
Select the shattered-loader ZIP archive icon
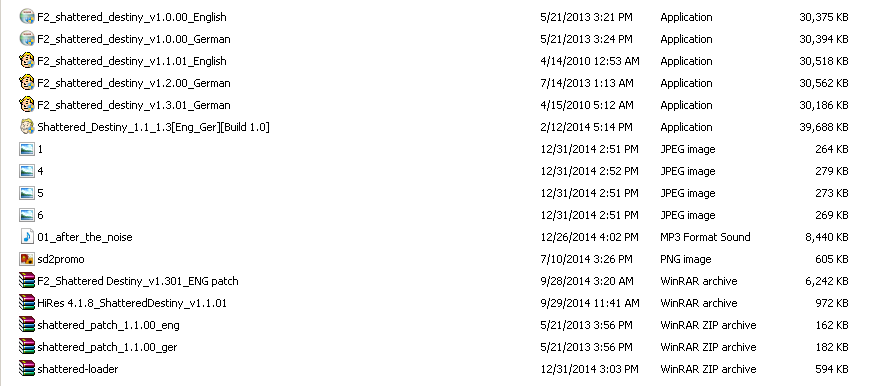pos(27,369)
